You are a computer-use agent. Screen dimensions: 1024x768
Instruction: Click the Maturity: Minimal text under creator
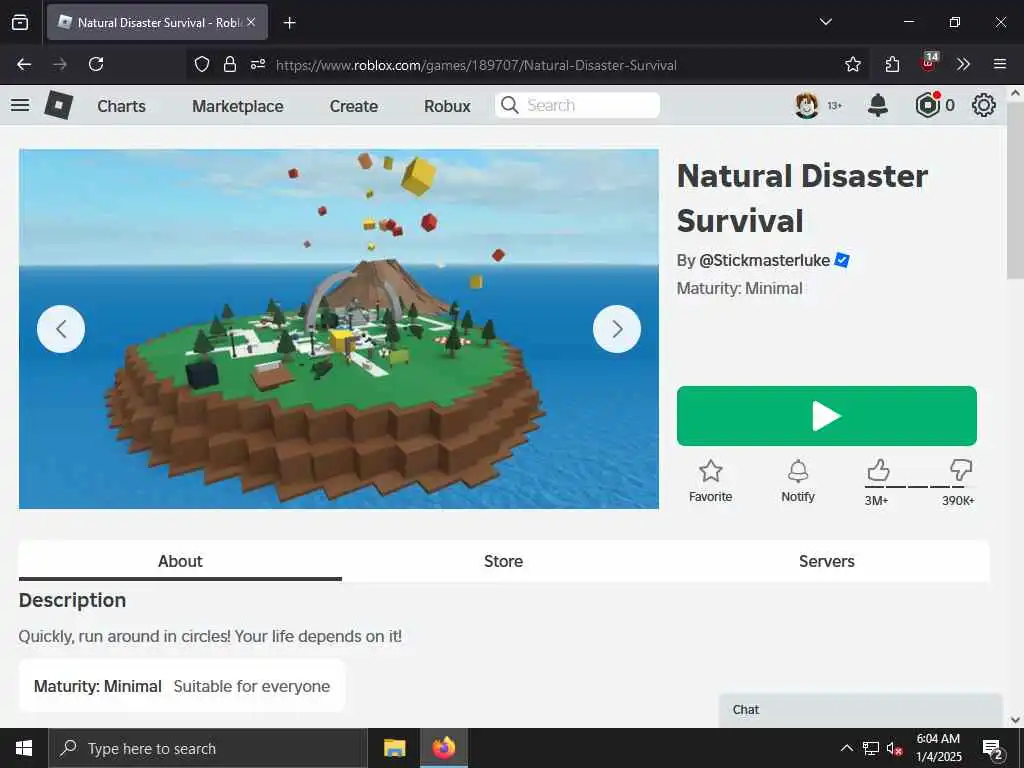pos(739,288)
